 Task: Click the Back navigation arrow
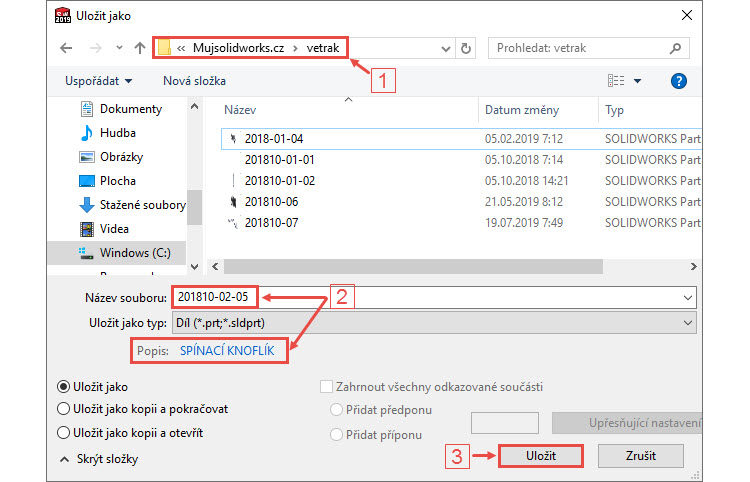pyautogui.click(x=66, y=47)
